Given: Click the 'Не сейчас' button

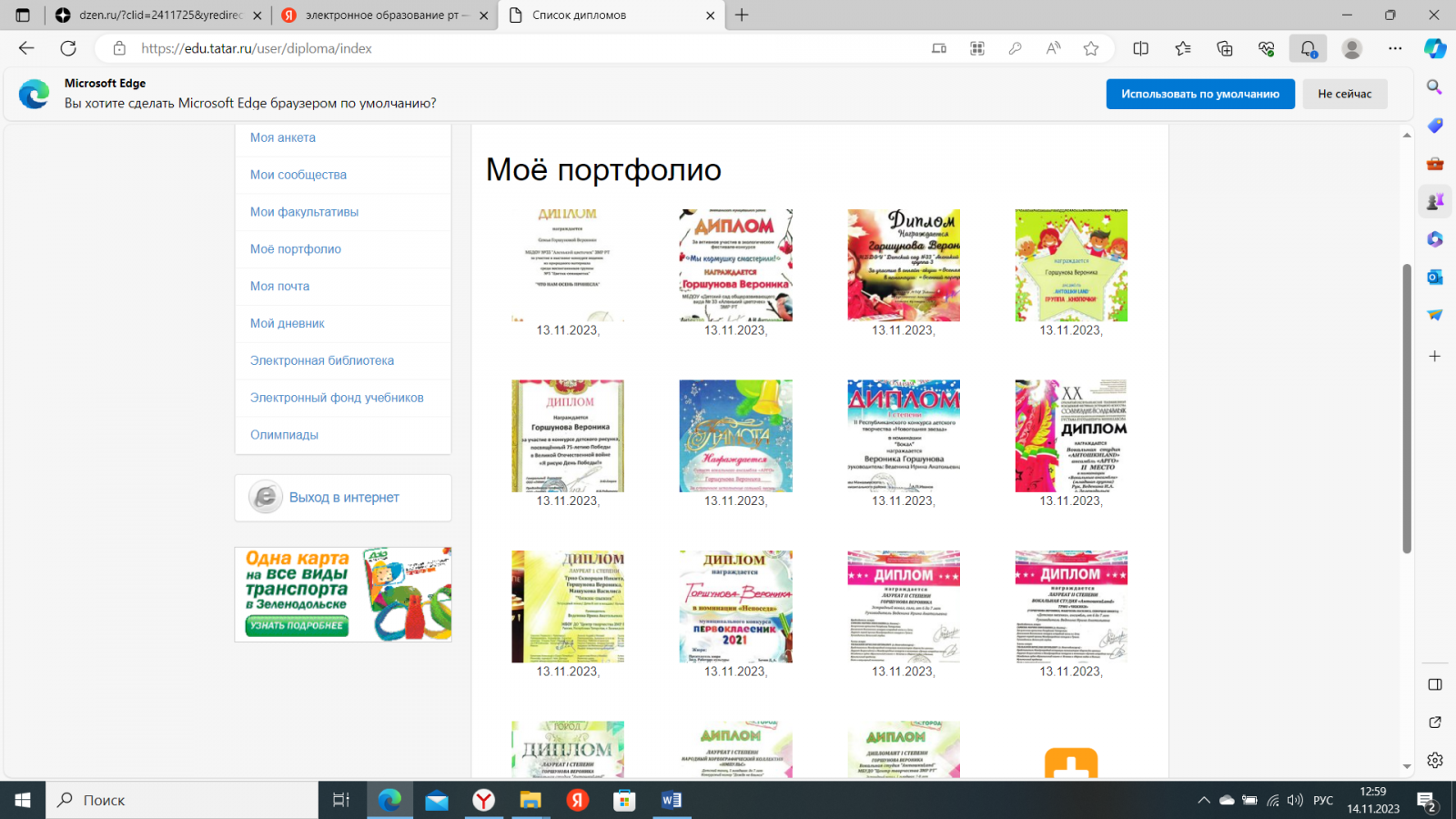Looking at the screenshot, I should [1344, 94].
